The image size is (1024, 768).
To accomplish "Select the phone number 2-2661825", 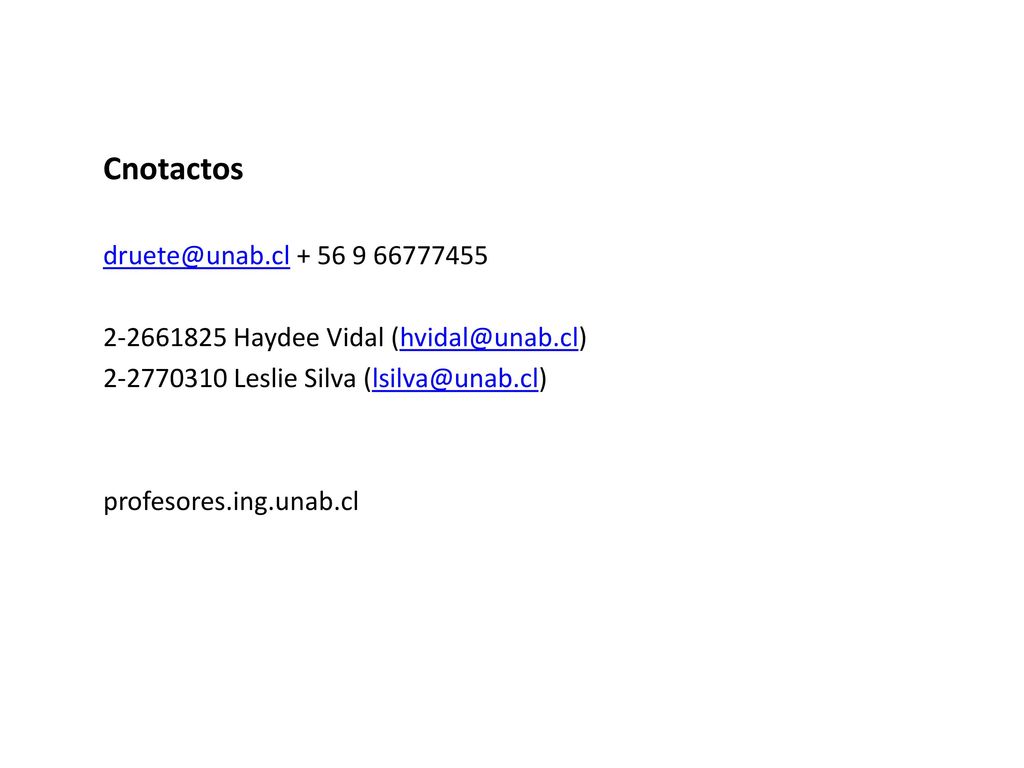I will 165,338.
